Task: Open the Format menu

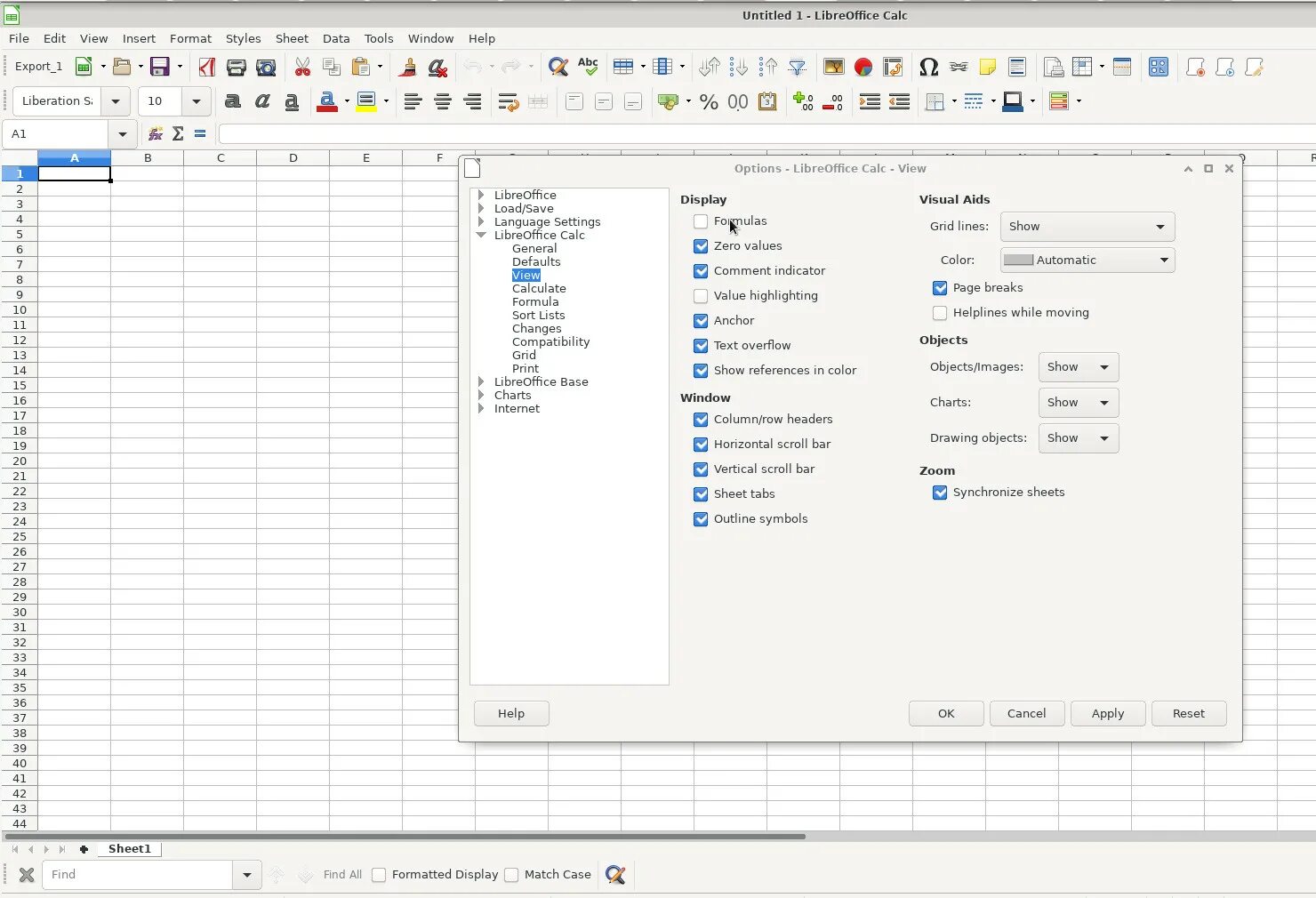Action: [190, 38]
